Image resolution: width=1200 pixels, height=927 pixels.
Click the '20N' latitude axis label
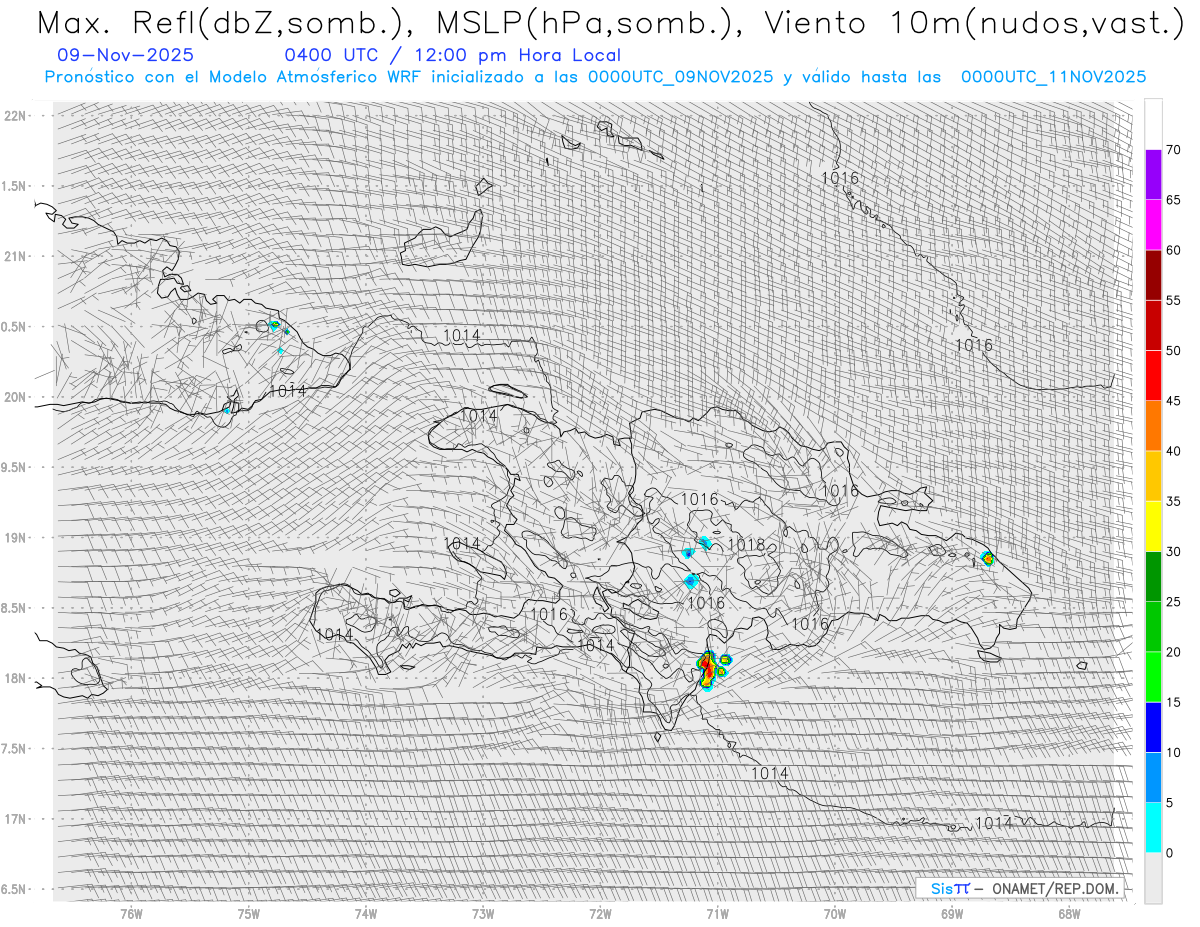pos(14,397)
